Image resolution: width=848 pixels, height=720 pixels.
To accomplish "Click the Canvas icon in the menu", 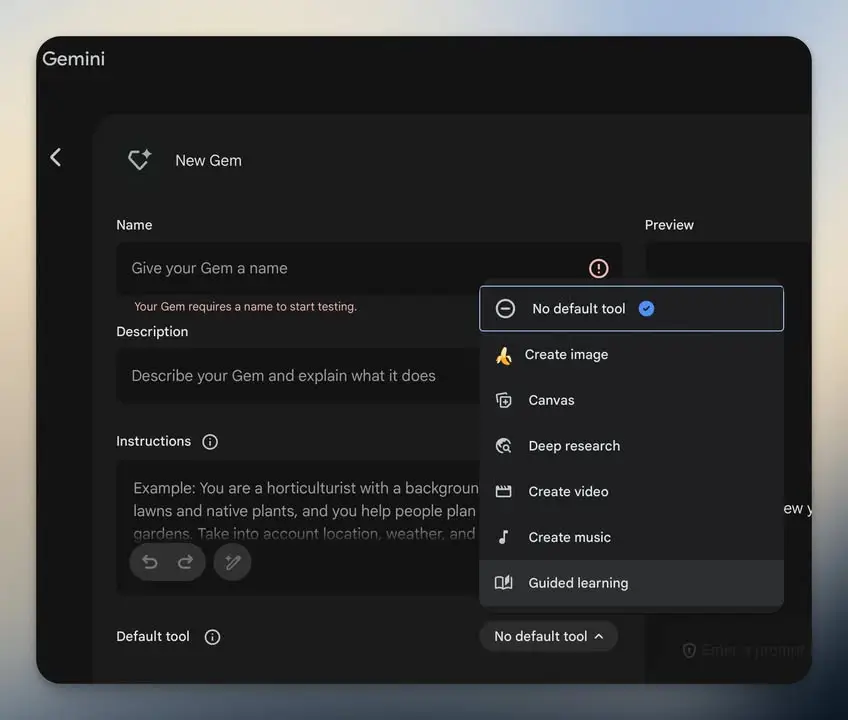I will point(504,400).
